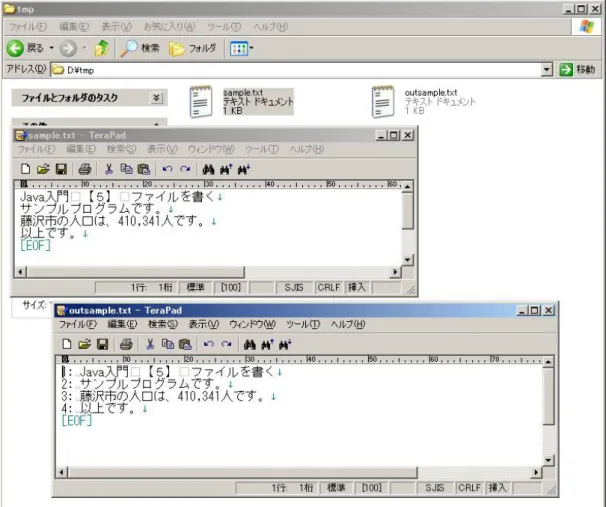
Task: Open the Explorer views icon menu
Action: 241,48
